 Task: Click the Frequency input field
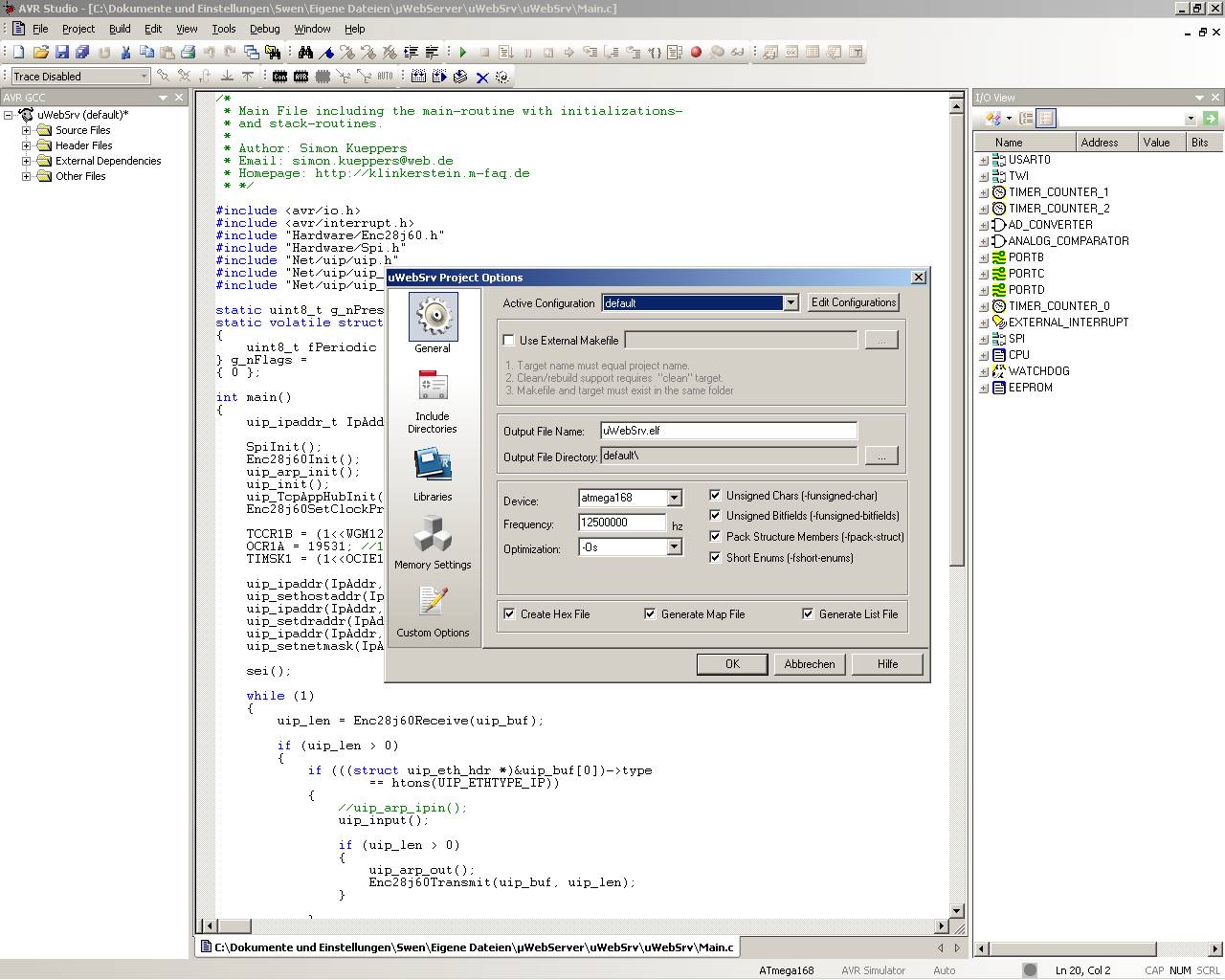tap(622, 523)
